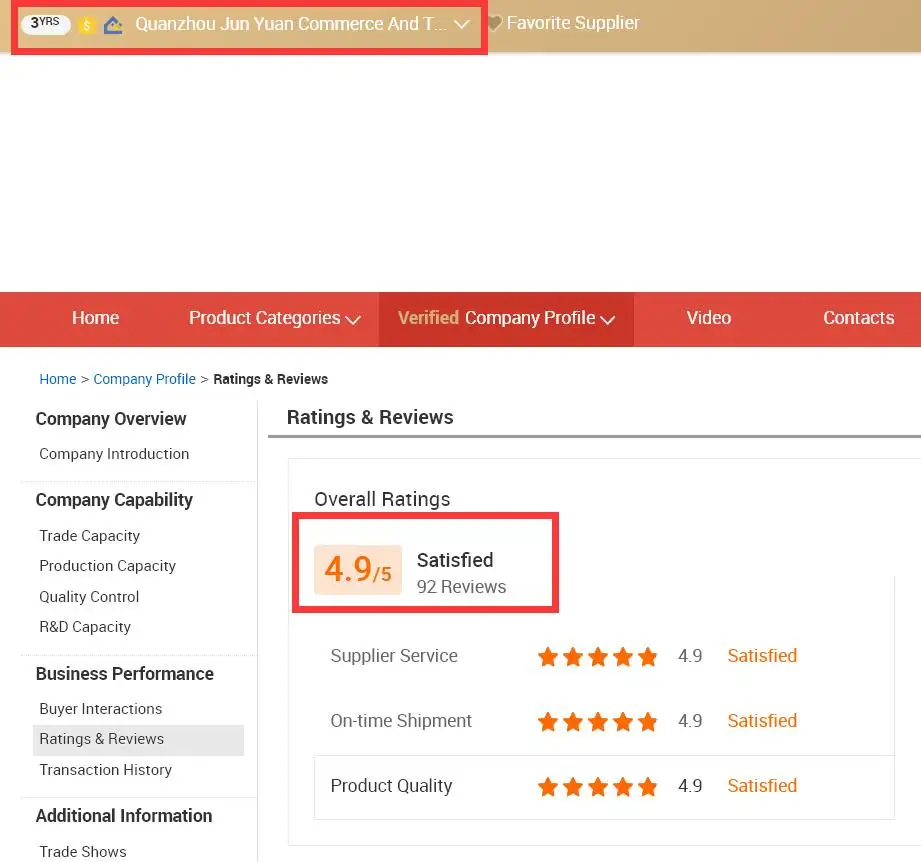Click a star in the On-time Shipment row
The height and width of the screenshot is (862, 921).
click(598, 721)
